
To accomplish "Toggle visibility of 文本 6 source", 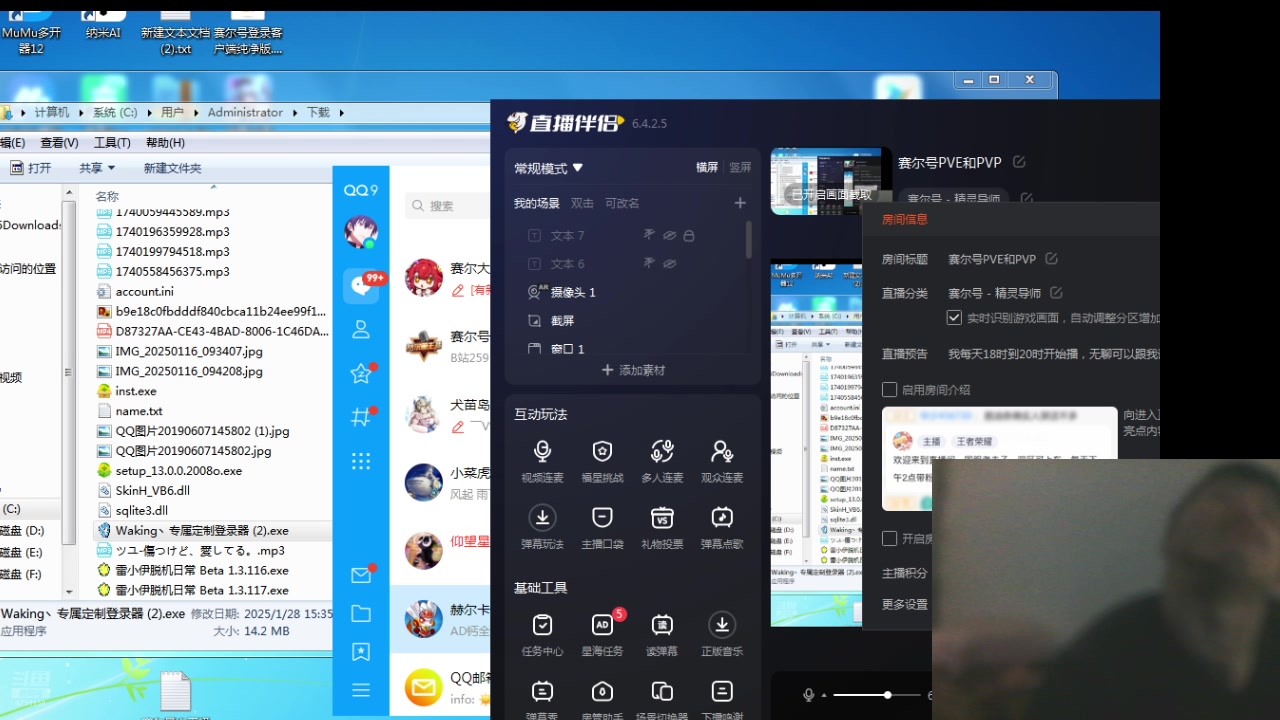I will 670,264.
